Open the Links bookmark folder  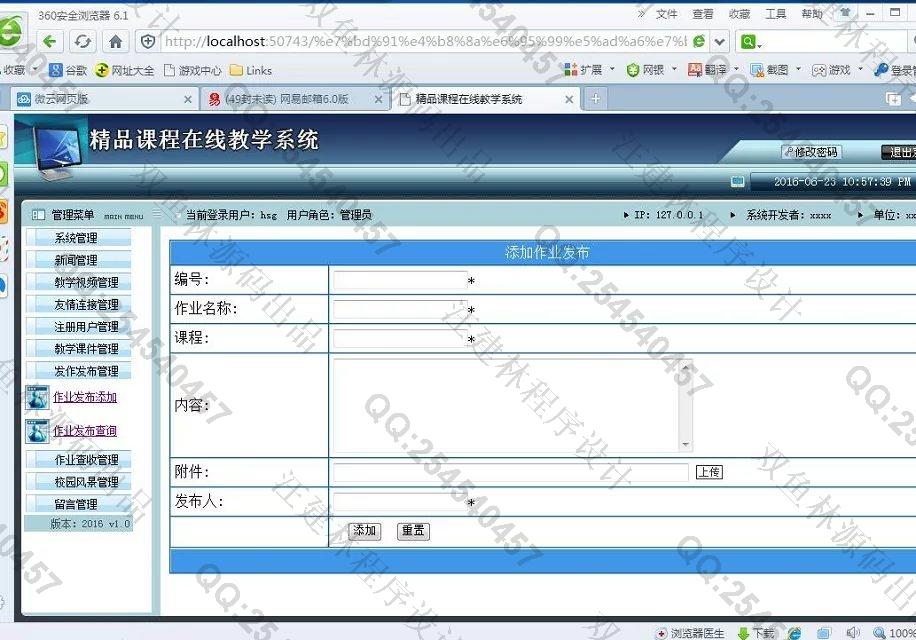(251, 71)
